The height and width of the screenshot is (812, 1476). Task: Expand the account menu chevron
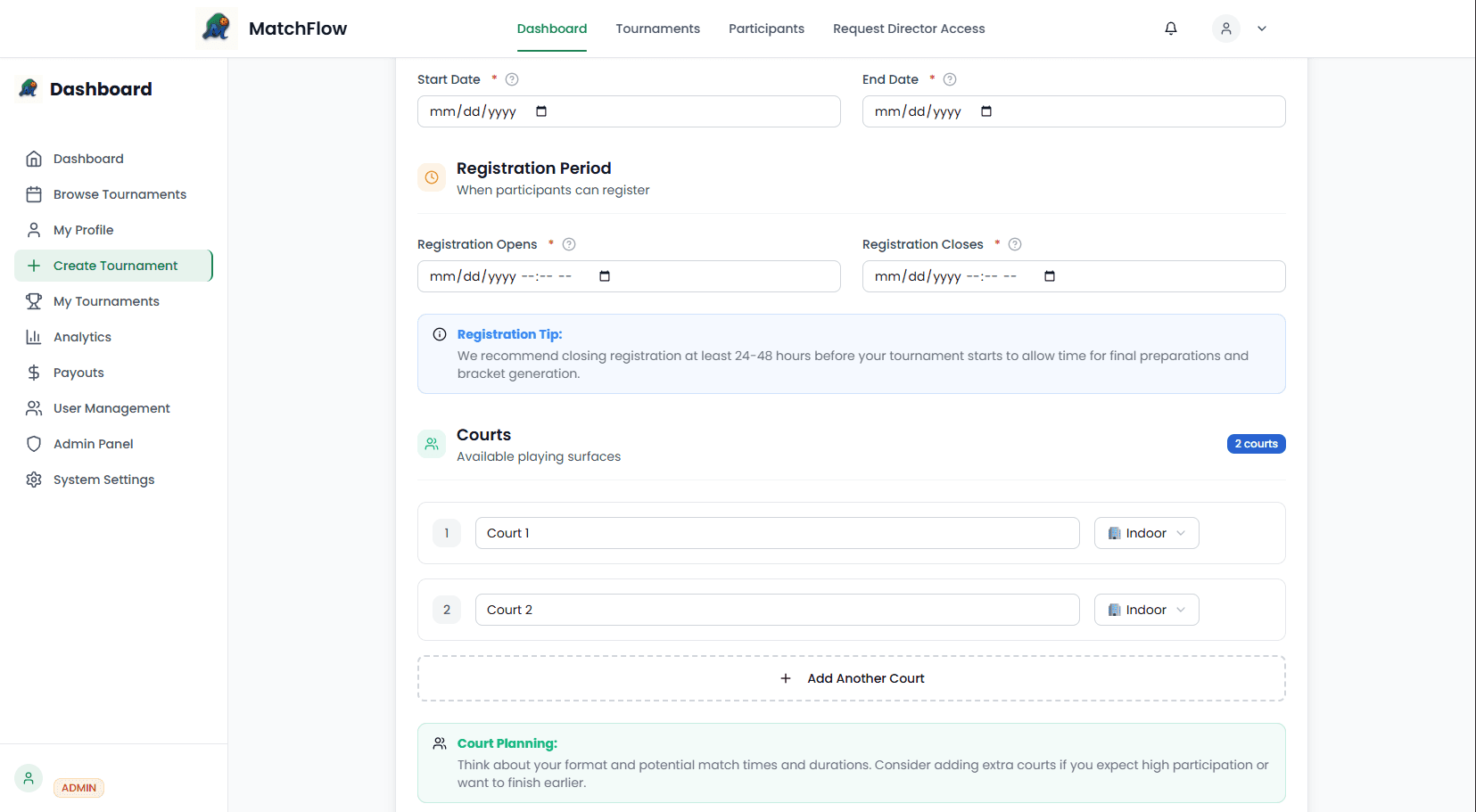click(x=1262, y=29)
